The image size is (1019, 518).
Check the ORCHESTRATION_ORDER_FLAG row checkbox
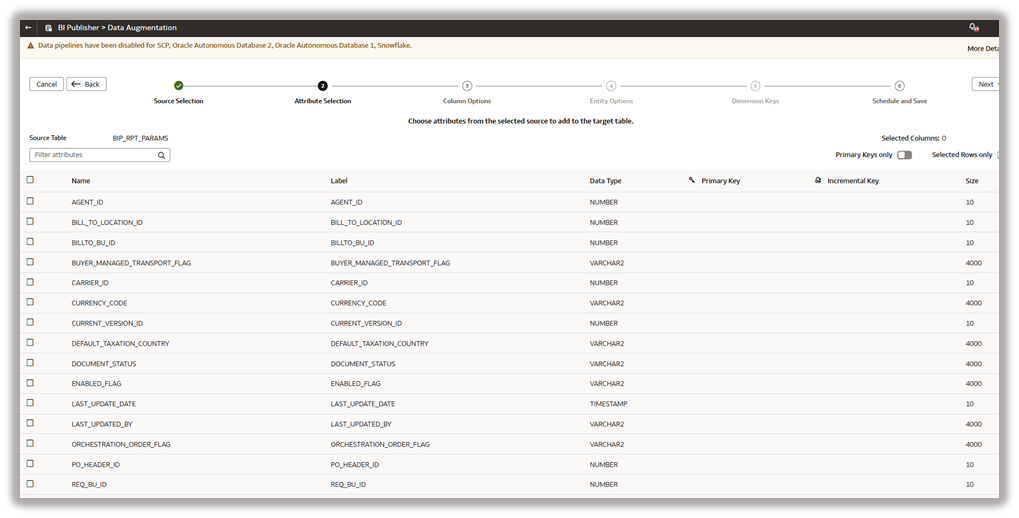[30, 443]
